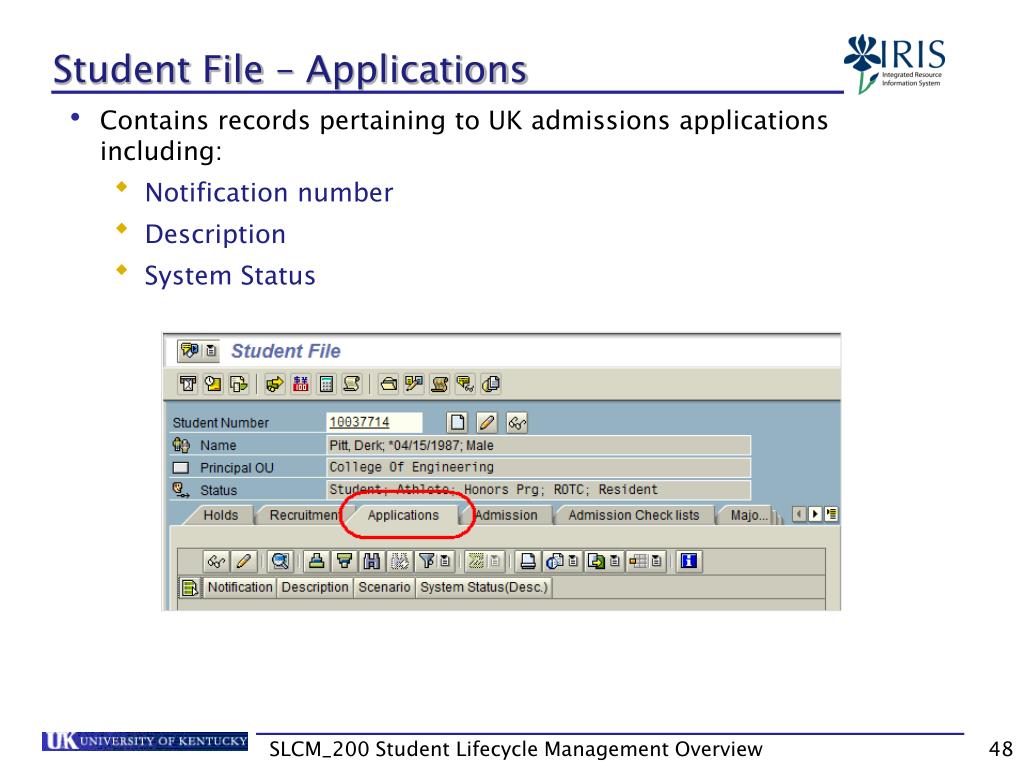Click the funnel set filter icon
The height and width of the screenshot is (768, 1024).
pyautogui.click(x=426, y=561)
